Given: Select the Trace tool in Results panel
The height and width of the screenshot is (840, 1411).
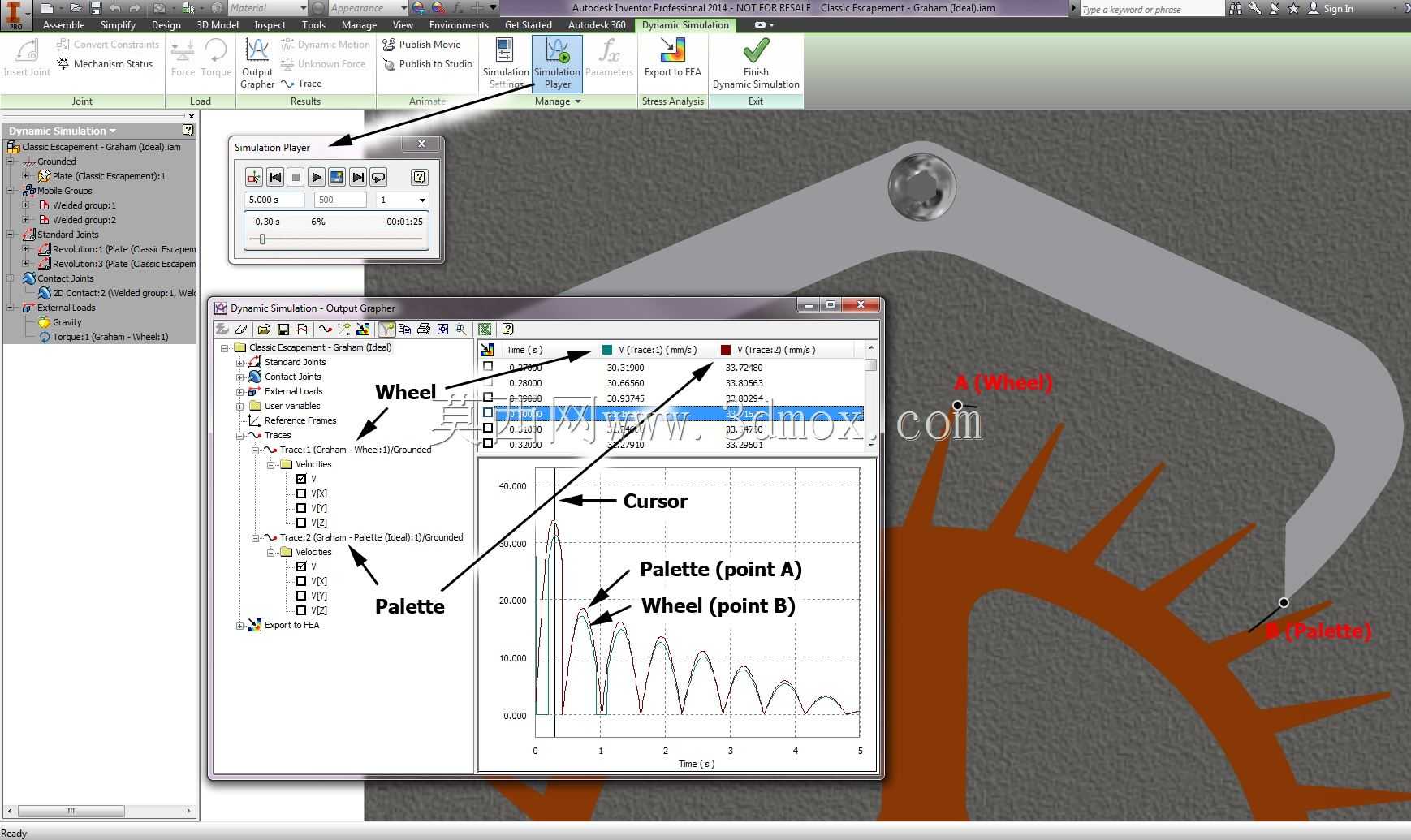Looking at the screenshot, I should 301,84.
